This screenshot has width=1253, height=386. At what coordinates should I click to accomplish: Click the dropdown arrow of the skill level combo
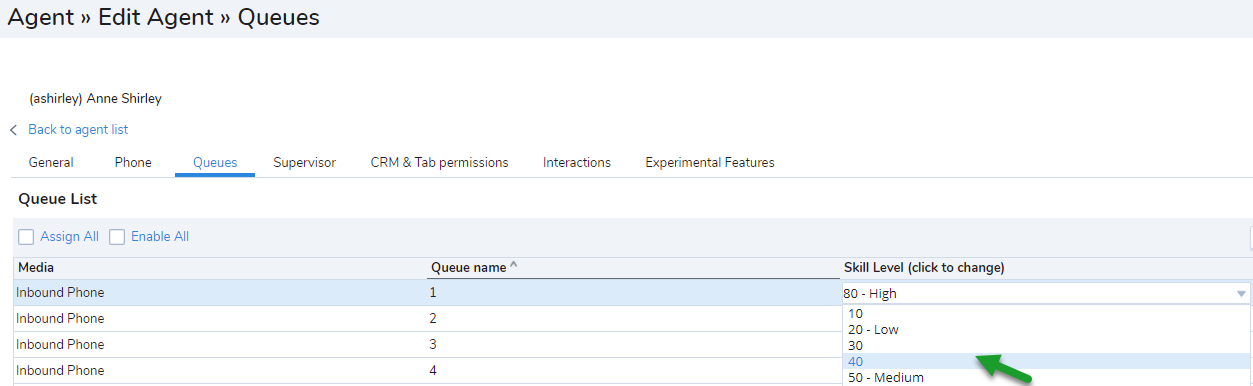tap(1241, 294)
